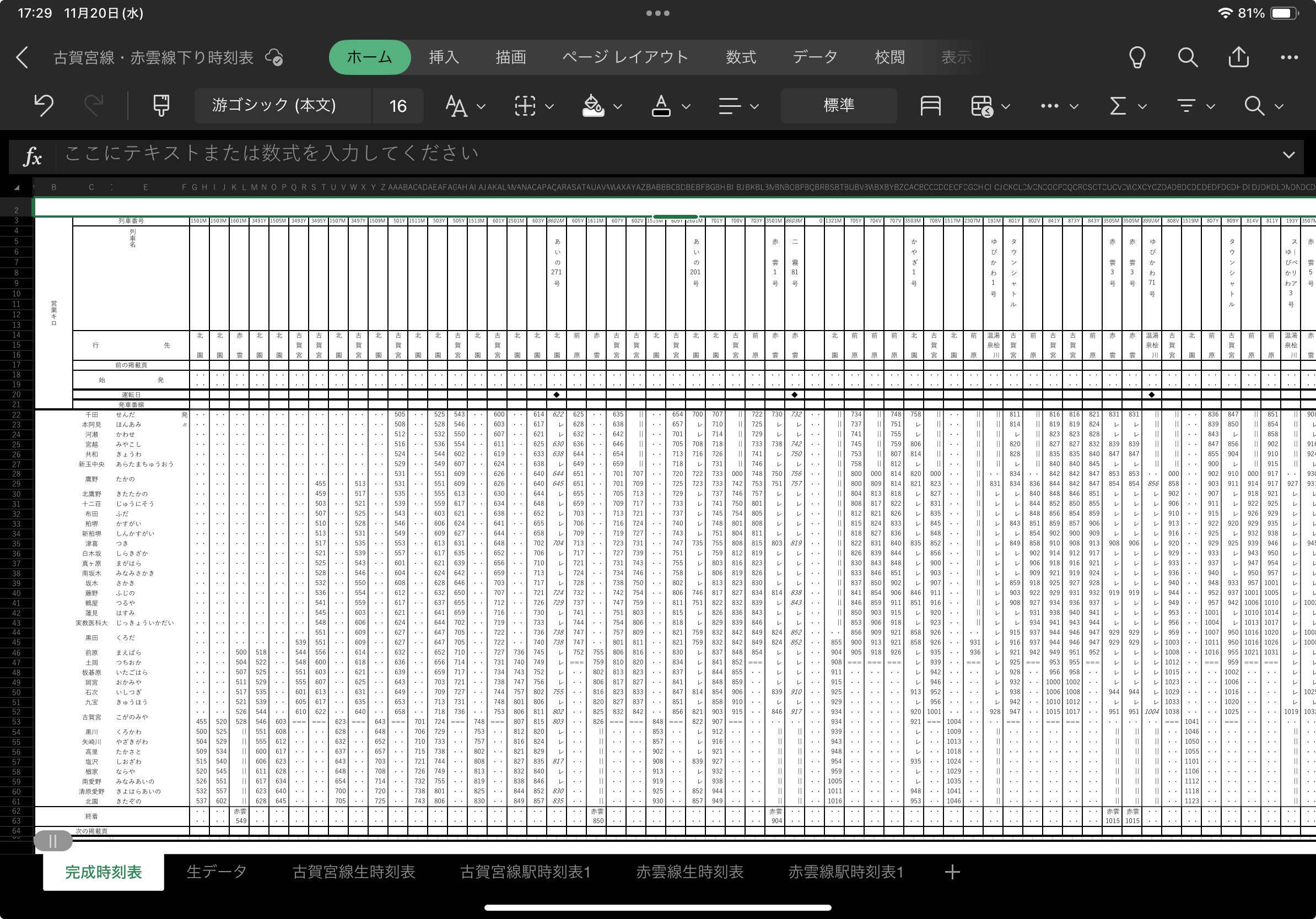Expand the fill color bucket dropdown
1316x919 pixels.
point(617,106)
